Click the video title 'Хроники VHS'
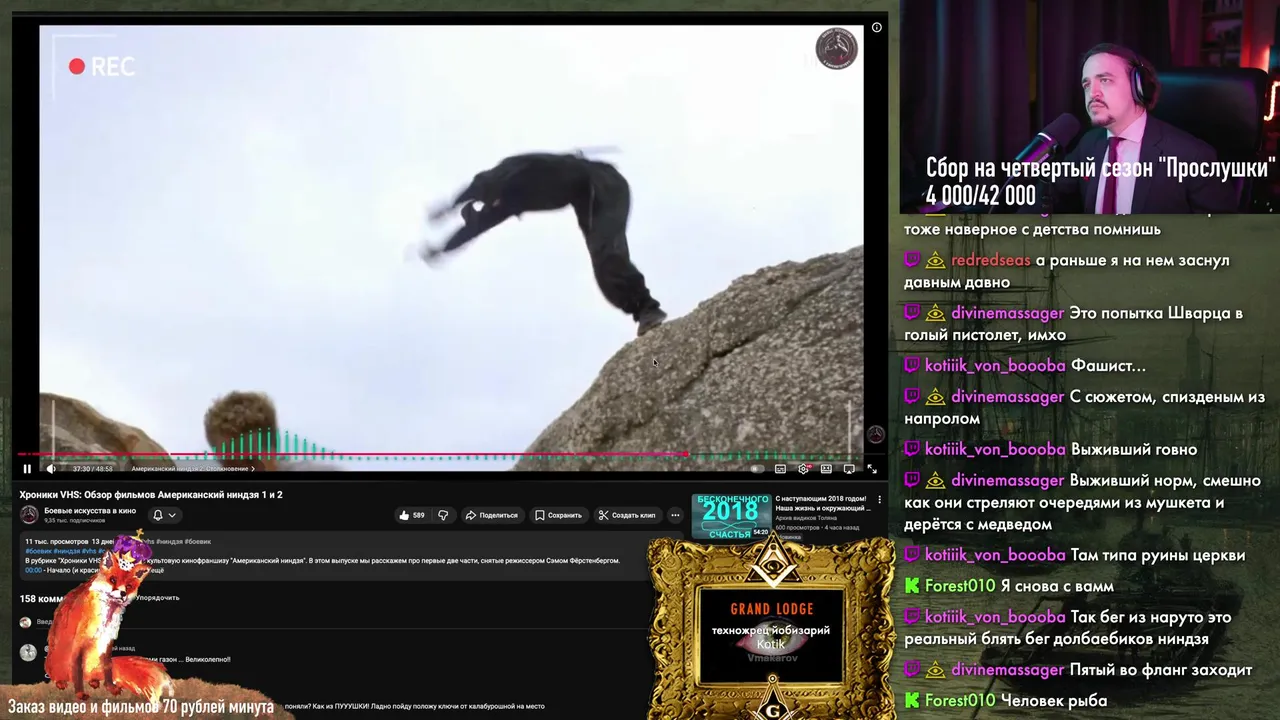This screenshot has height=720, width=1280. pyautogui.click(x=151, y=494)
